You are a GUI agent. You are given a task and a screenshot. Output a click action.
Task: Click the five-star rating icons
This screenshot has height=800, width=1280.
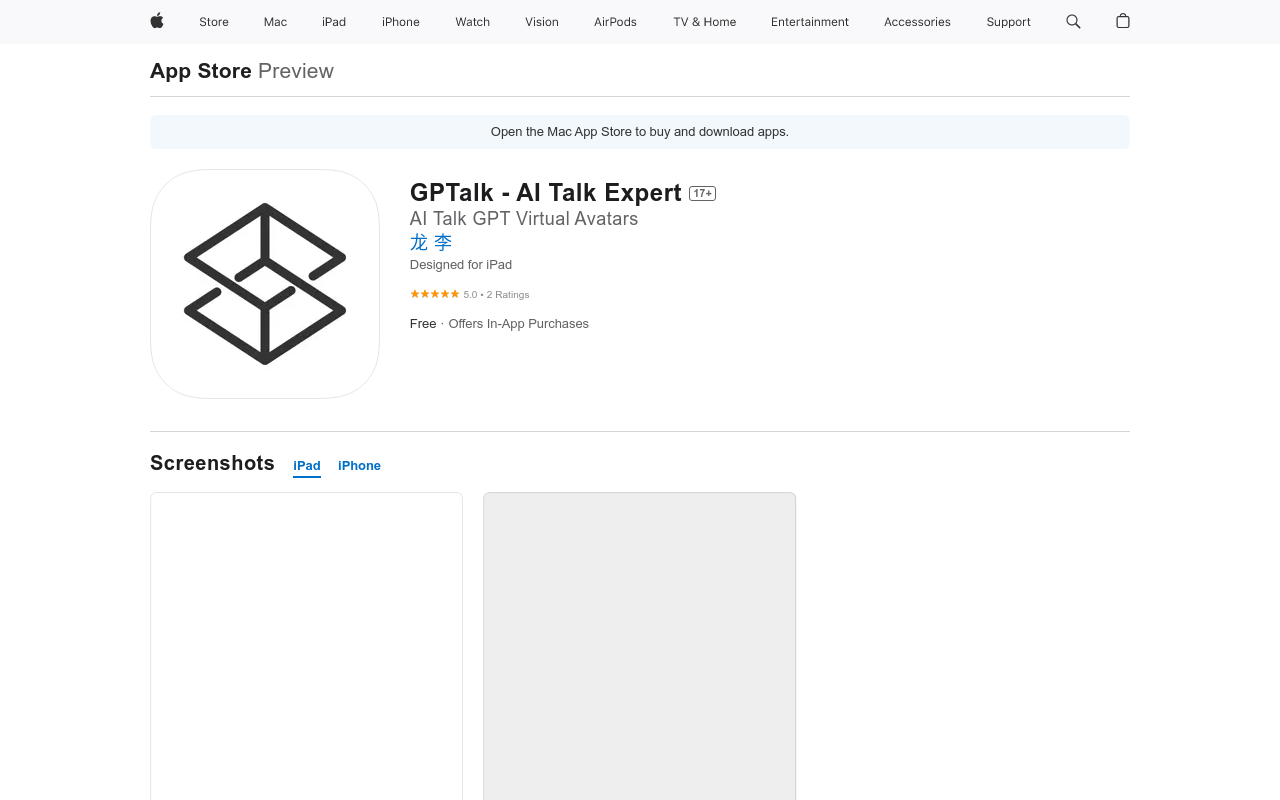[x=434, y=294]
